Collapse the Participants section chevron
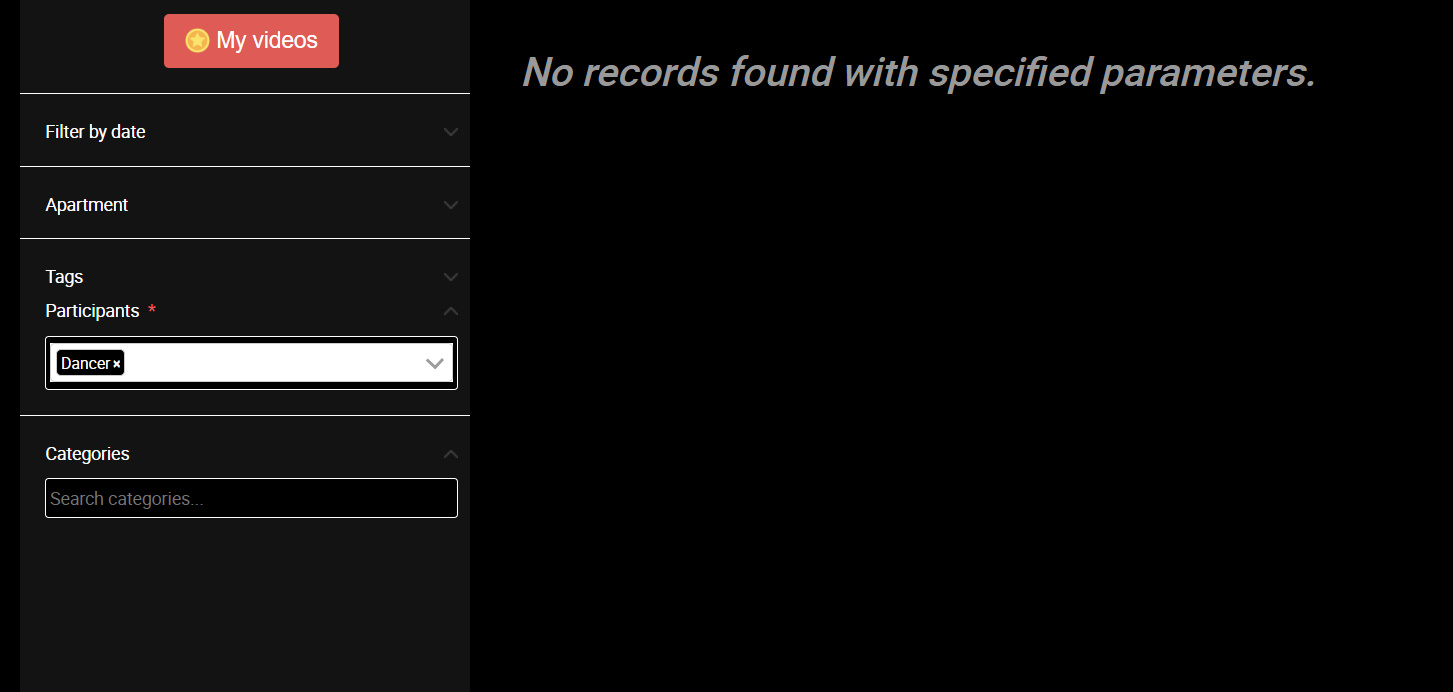This screenshot has height=692, width=1453. pos(451,311)
